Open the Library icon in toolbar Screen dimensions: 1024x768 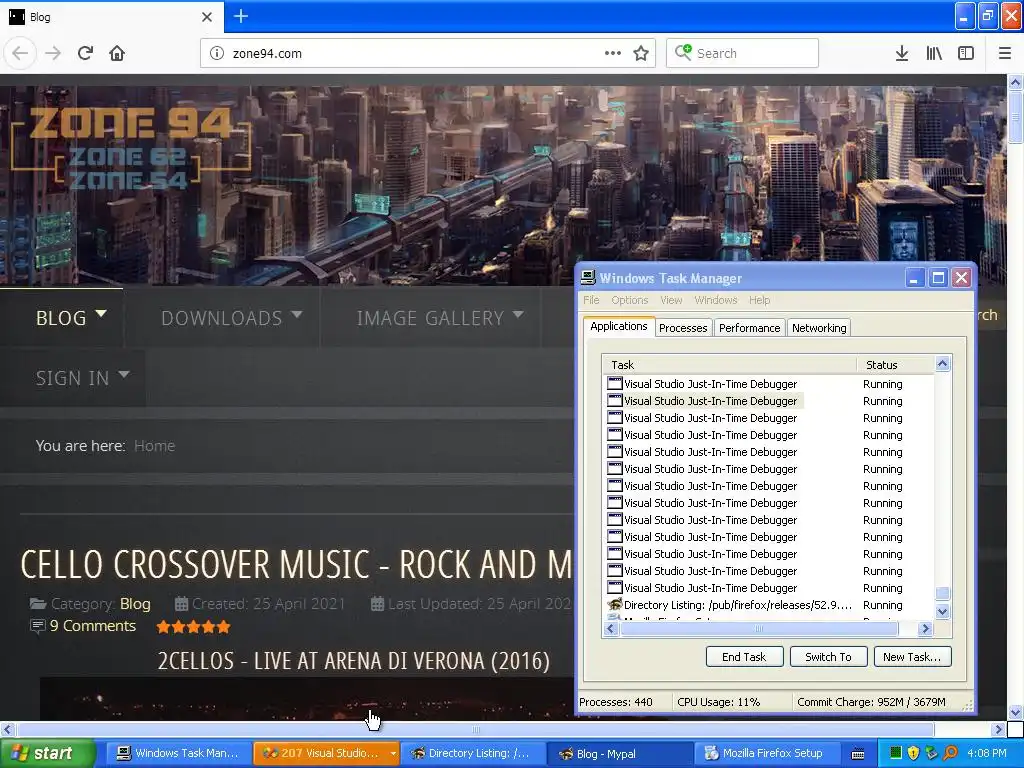934,53
